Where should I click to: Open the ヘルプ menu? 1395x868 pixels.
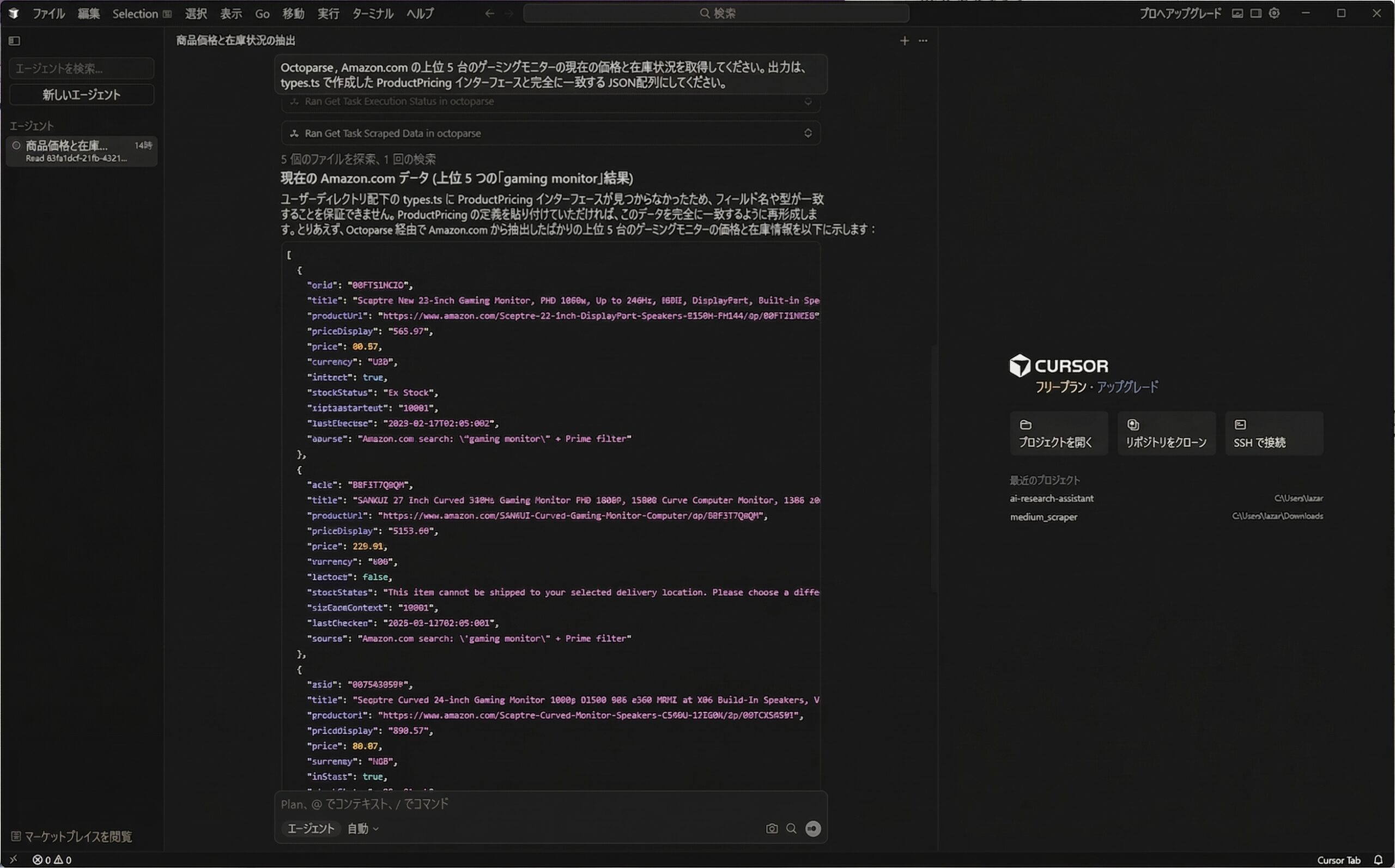coord(420,13)
